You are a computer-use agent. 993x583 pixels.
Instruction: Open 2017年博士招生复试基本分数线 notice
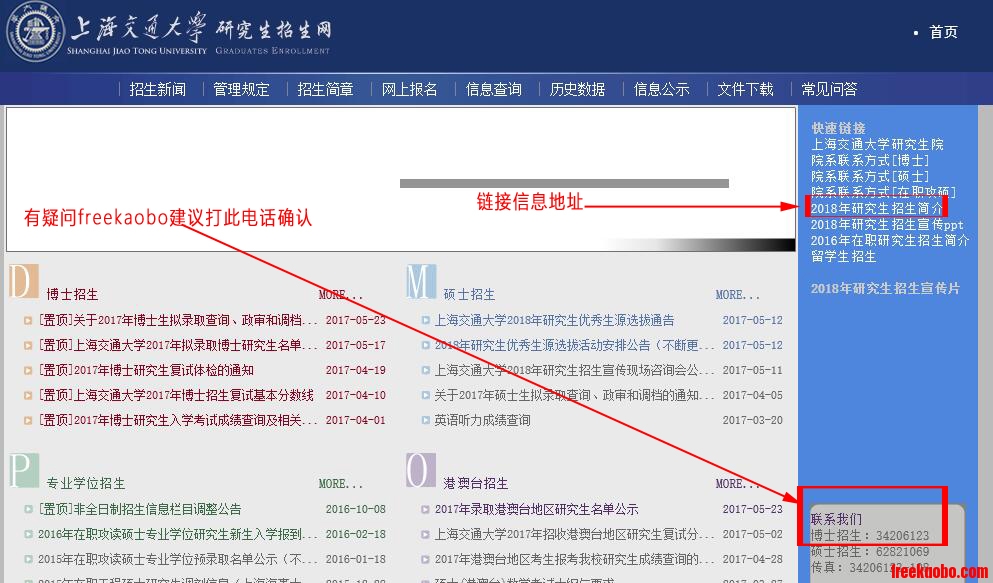(176, 396)
